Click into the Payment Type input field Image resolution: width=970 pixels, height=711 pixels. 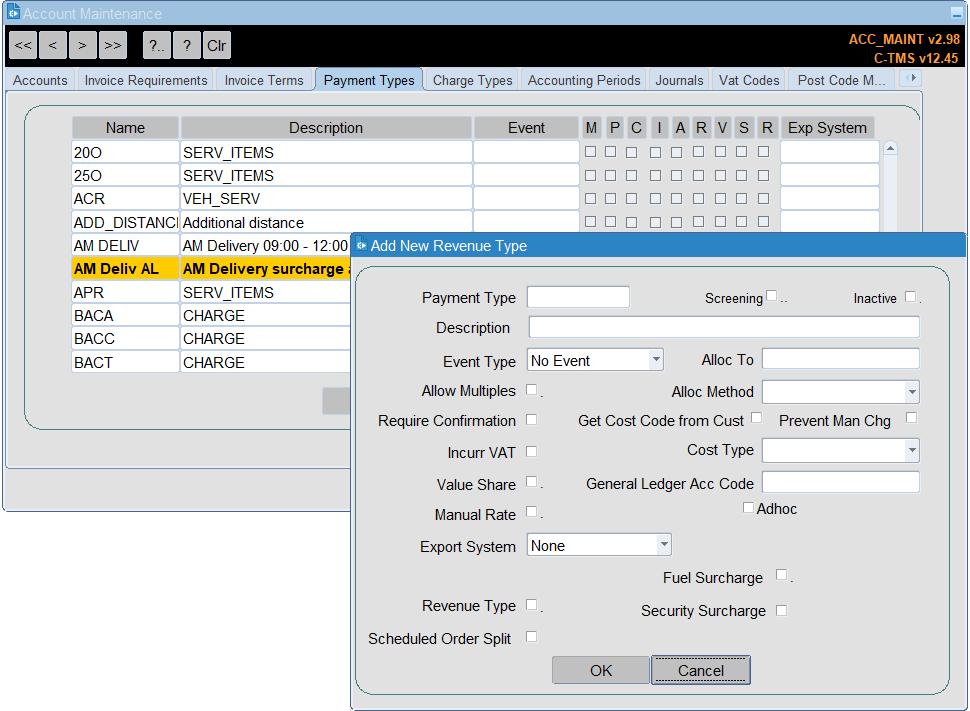click(578, 297)
